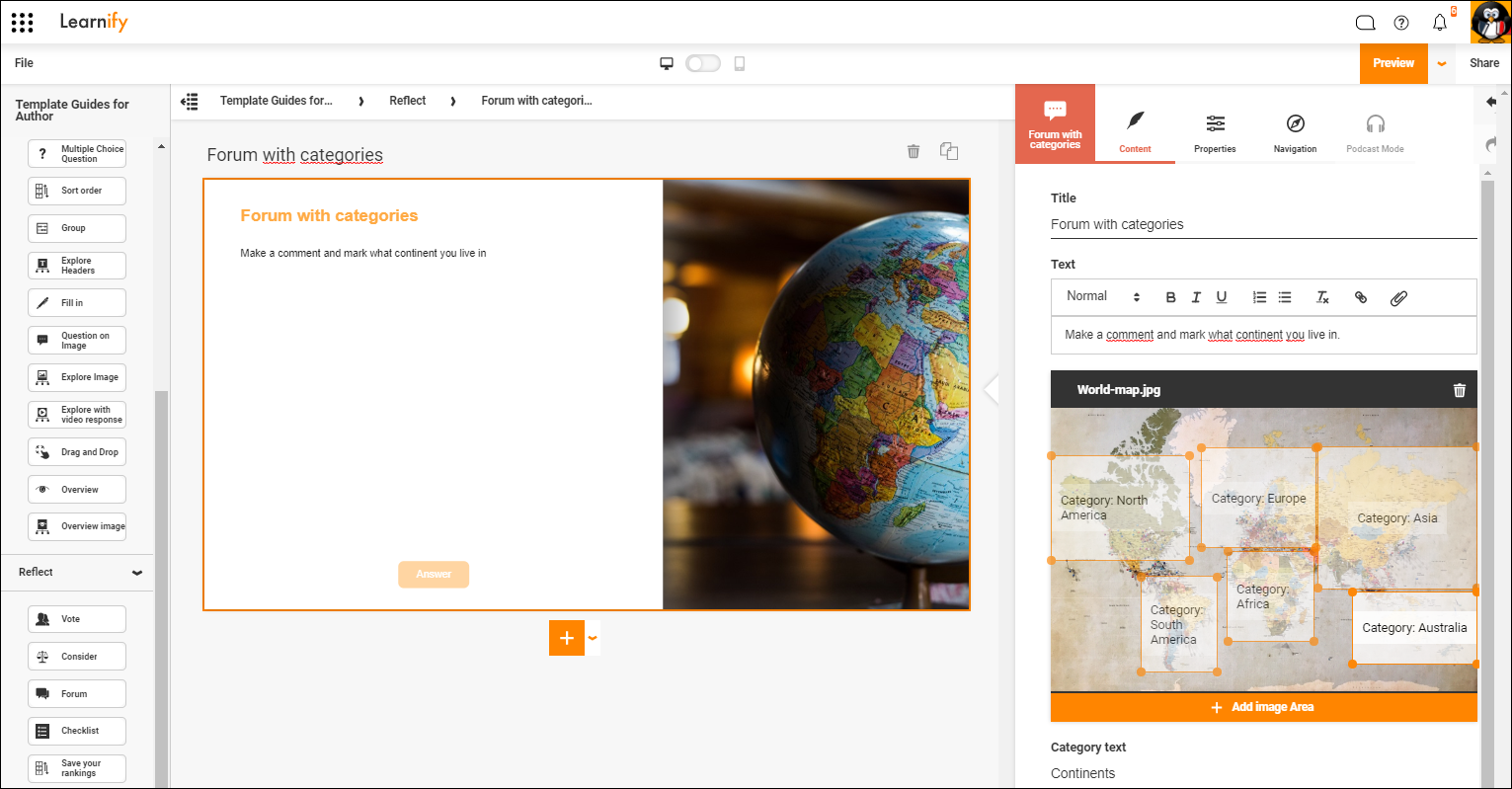Click the Preview button
This screenshot has width=1512, height=789.
(1393, 63)
